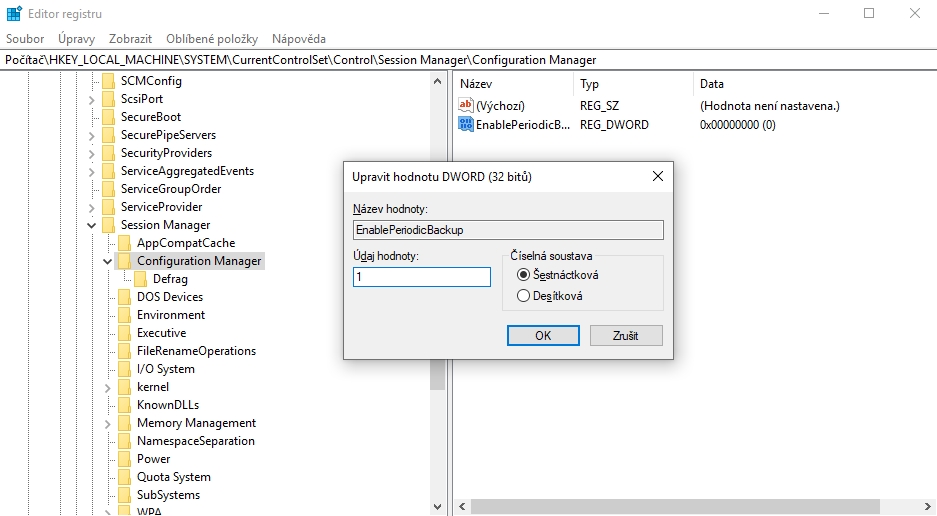Select the Šestnáctková radio button
Viewport: 937px width, 516px height.
[x=523, y=274]
